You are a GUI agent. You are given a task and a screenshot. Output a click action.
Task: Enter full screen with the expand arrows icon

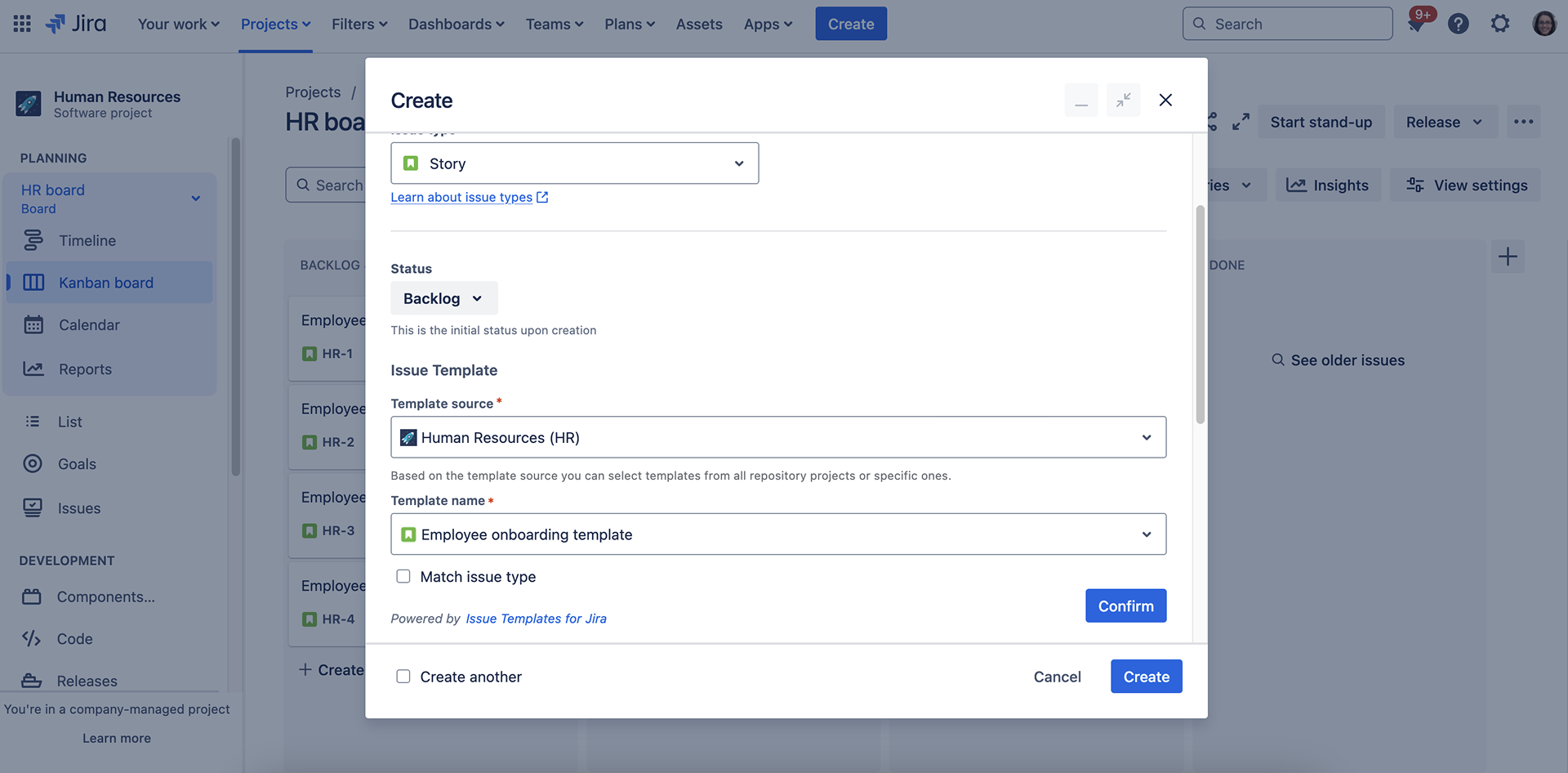tap(1241, 122)
